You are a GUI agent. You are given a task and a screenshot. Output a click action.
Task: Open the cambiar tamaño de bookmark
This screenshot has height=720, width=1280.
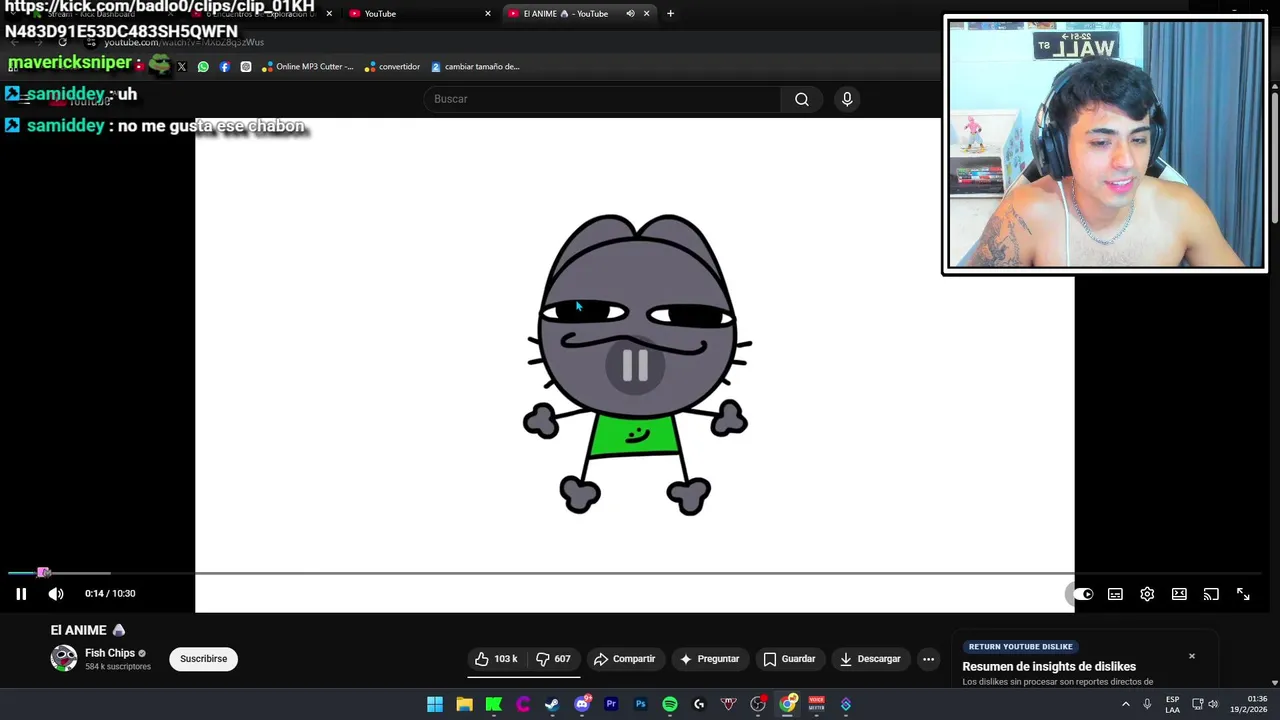(x=475, y=67)
